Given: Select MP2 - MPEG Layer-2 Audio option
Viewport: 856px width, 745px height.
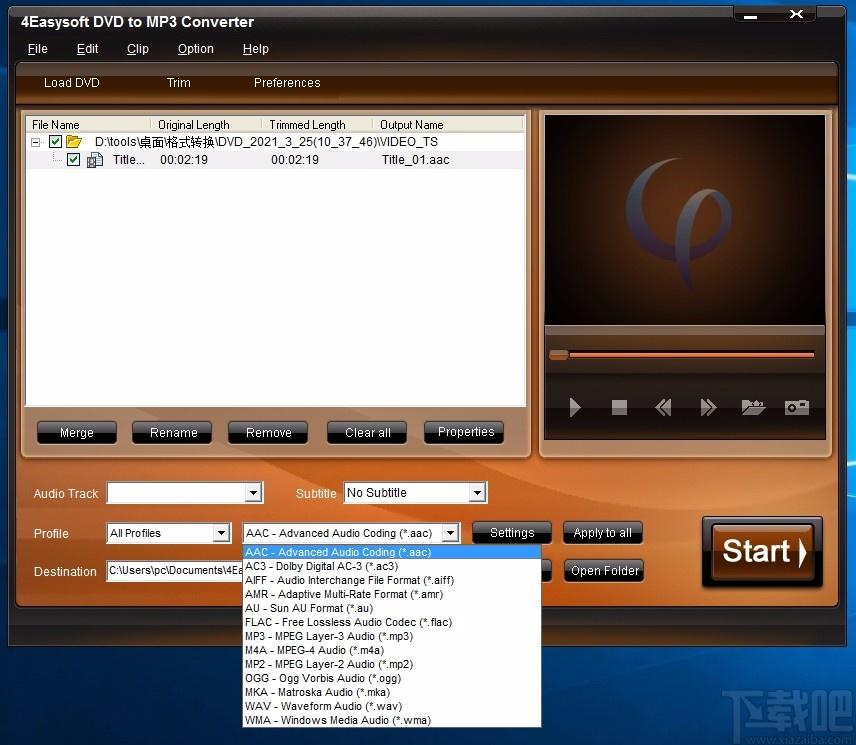Looking at the screenshot, I should (x=392, y=664).
